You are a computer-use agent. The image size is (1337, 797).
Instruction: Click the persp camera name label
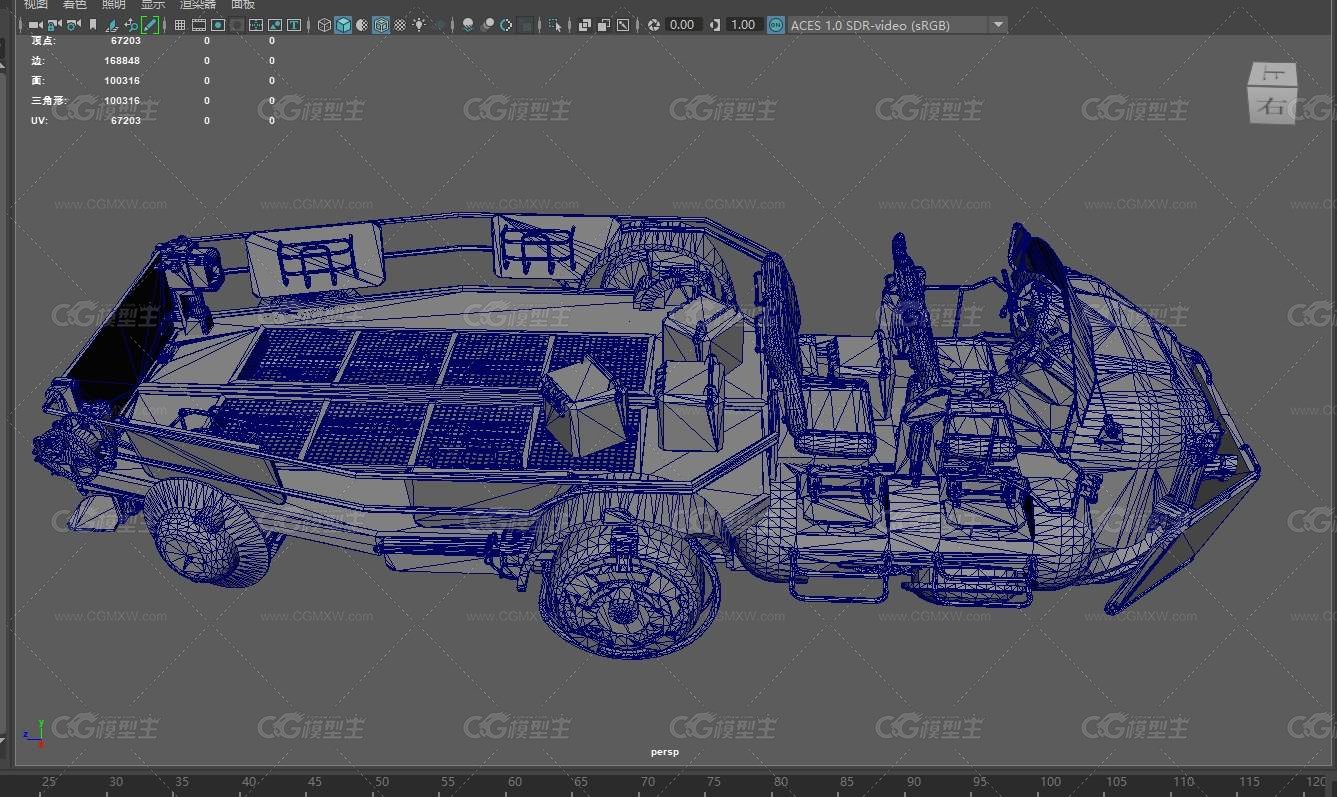point(664,752)
